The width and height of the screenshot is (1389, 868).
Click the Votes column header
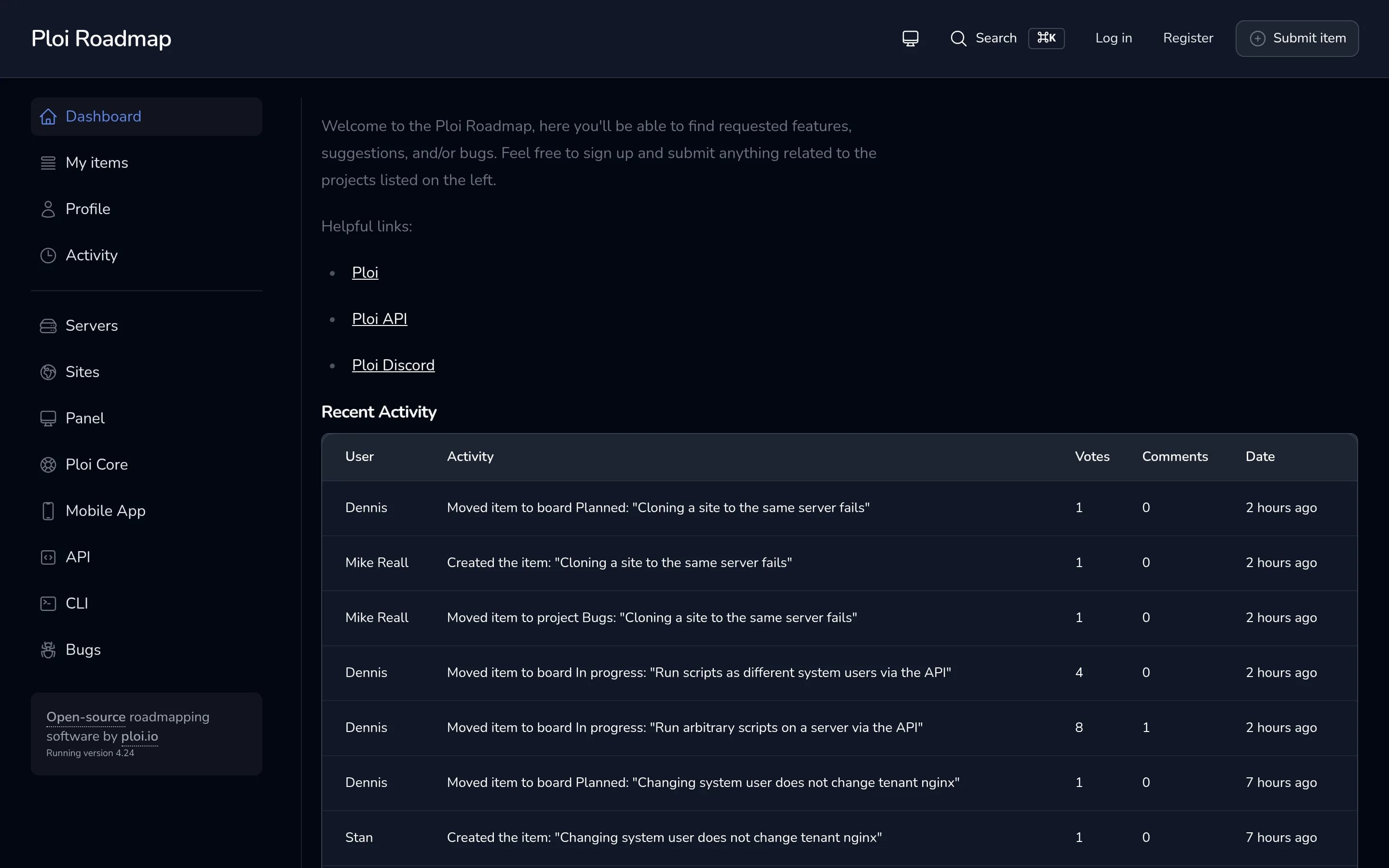click(x=1092, y=457)
